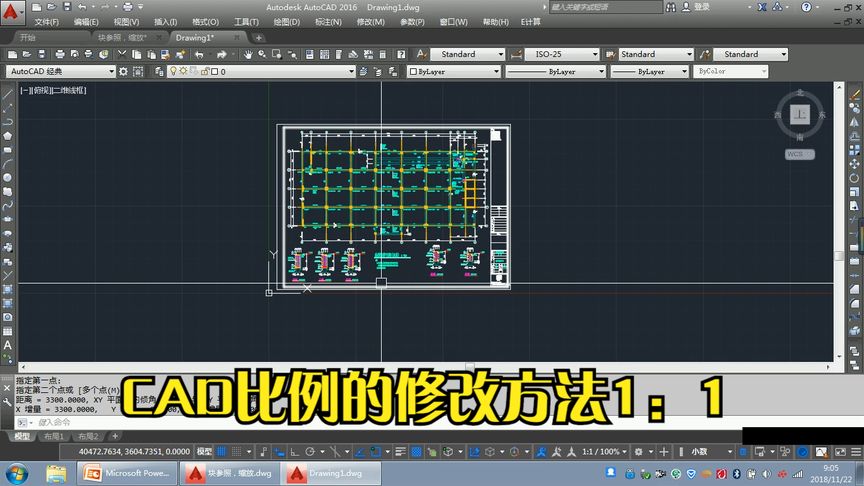
Task: Click the Plot (printer) icon
Action: [x=60, y=54]
